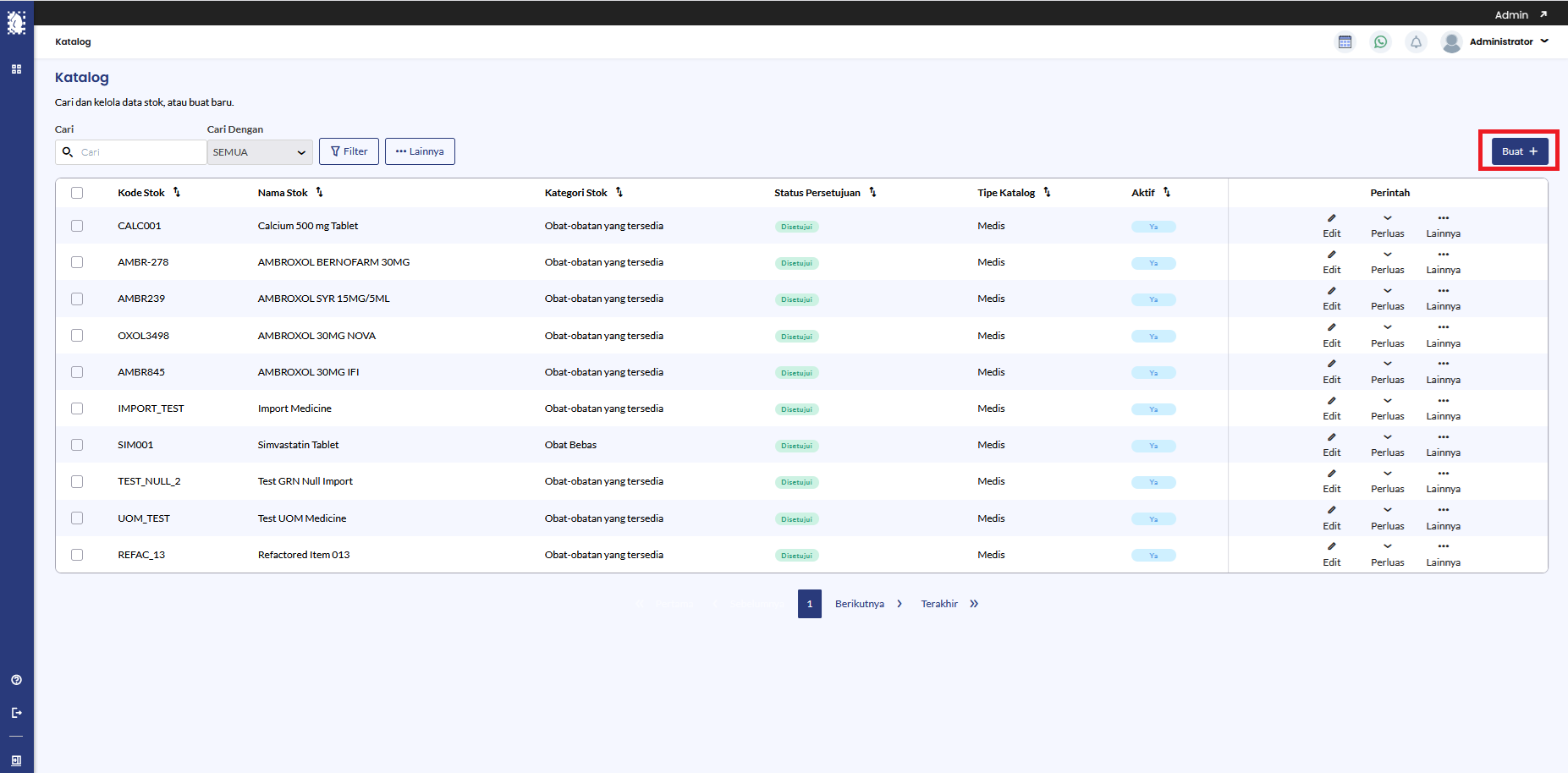
Task: Check the AMBR-278 row checkbox
Action: tap(77, 262)
